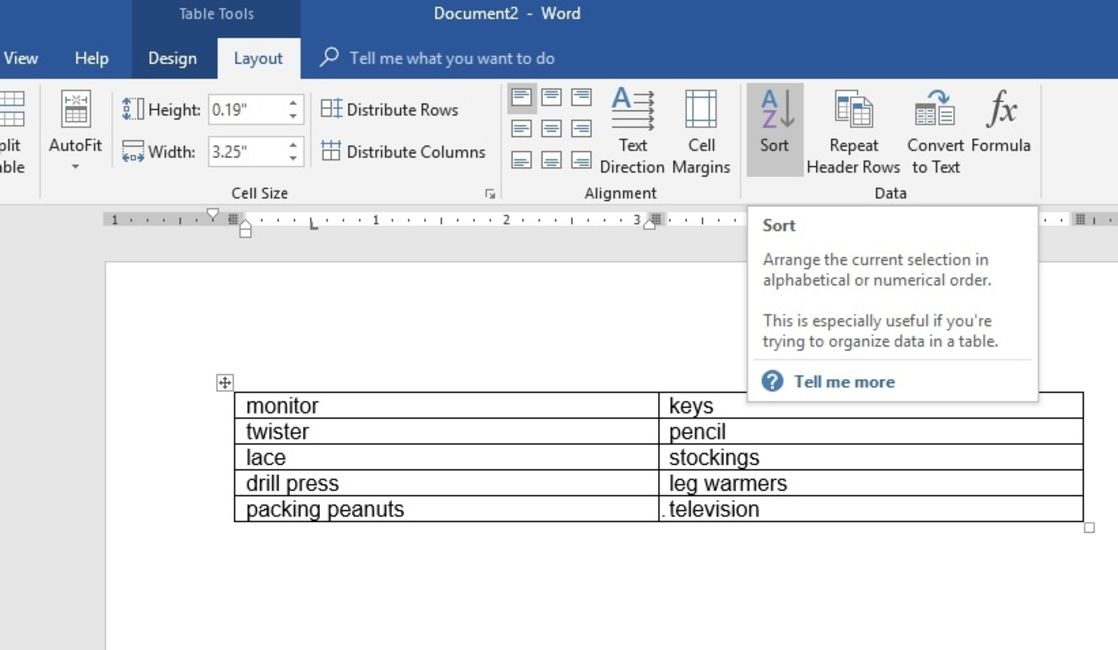Screen dimensions: 1118x650
Task: Click Convert to Text icon
Action: (934, 129)
